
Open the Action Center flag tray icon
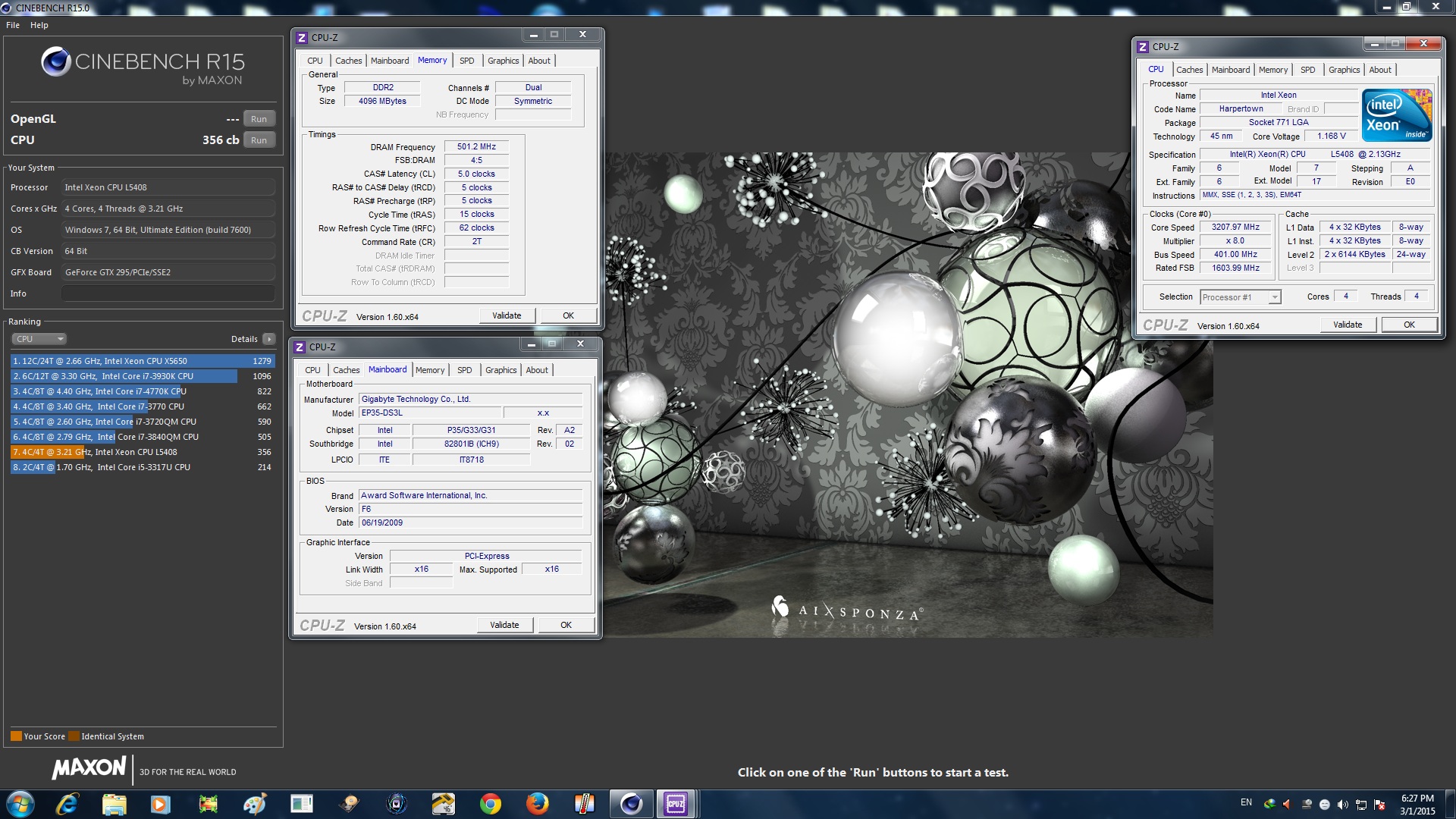[x=1379, y=804]
